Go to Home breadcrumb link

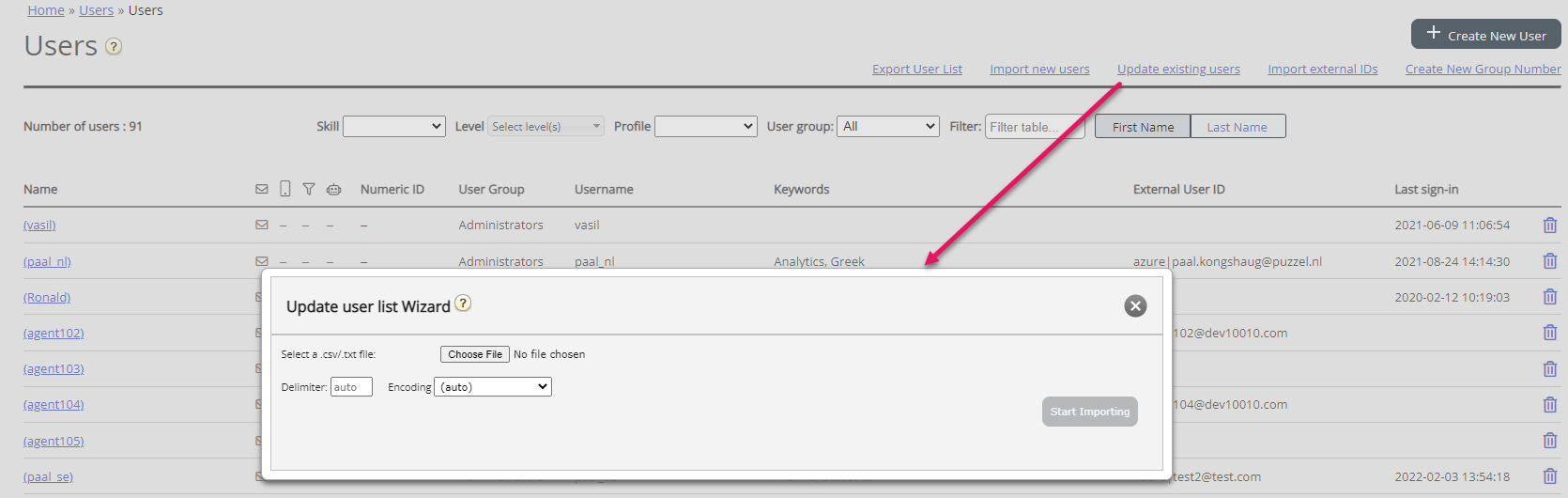46,10
